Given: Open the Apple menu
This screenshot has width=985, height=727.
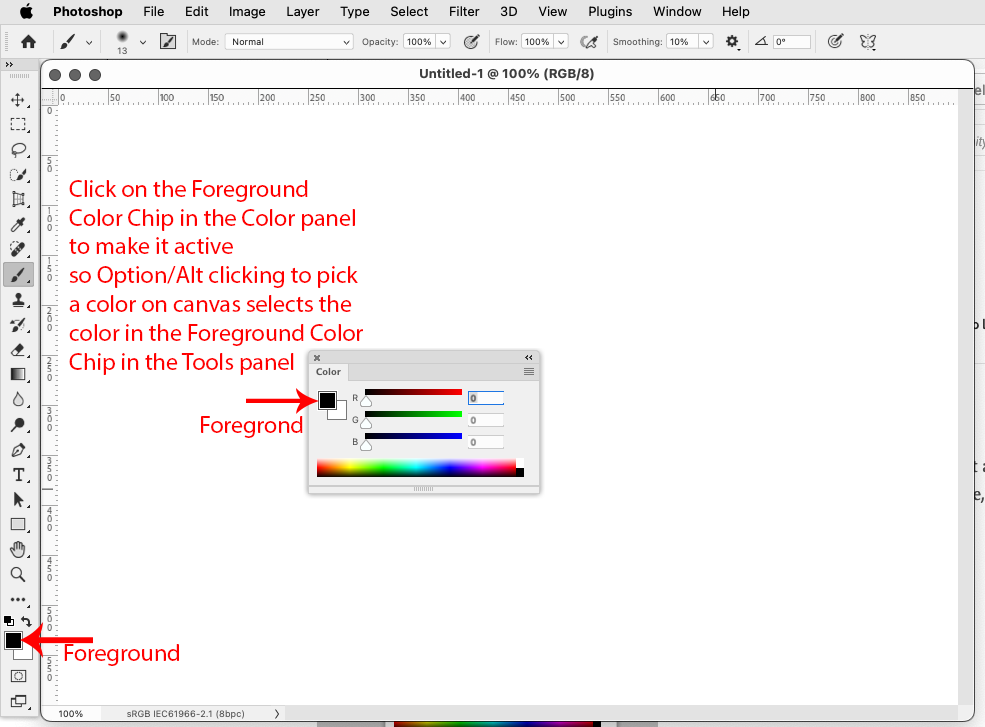Looking at the screenshot, I should click(x=26, y=11).
